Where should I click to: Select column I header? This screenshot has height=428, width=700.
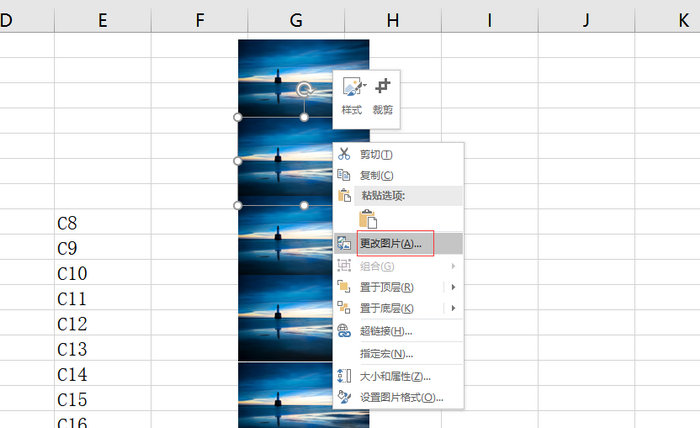tap(490, 20)
